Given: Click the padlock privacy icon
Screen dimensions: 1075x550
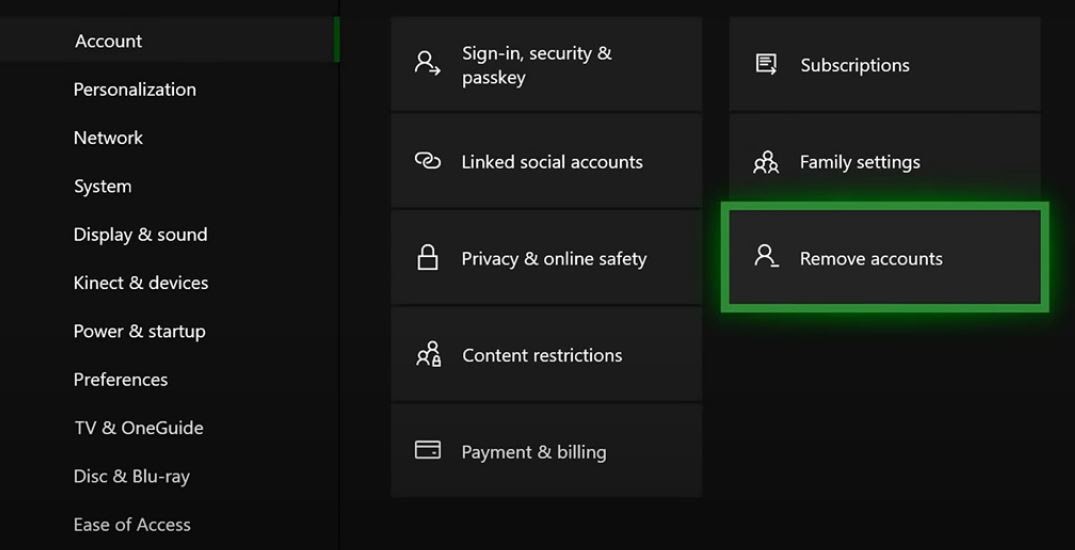Looking at the screenshot, I should point(428,258).
